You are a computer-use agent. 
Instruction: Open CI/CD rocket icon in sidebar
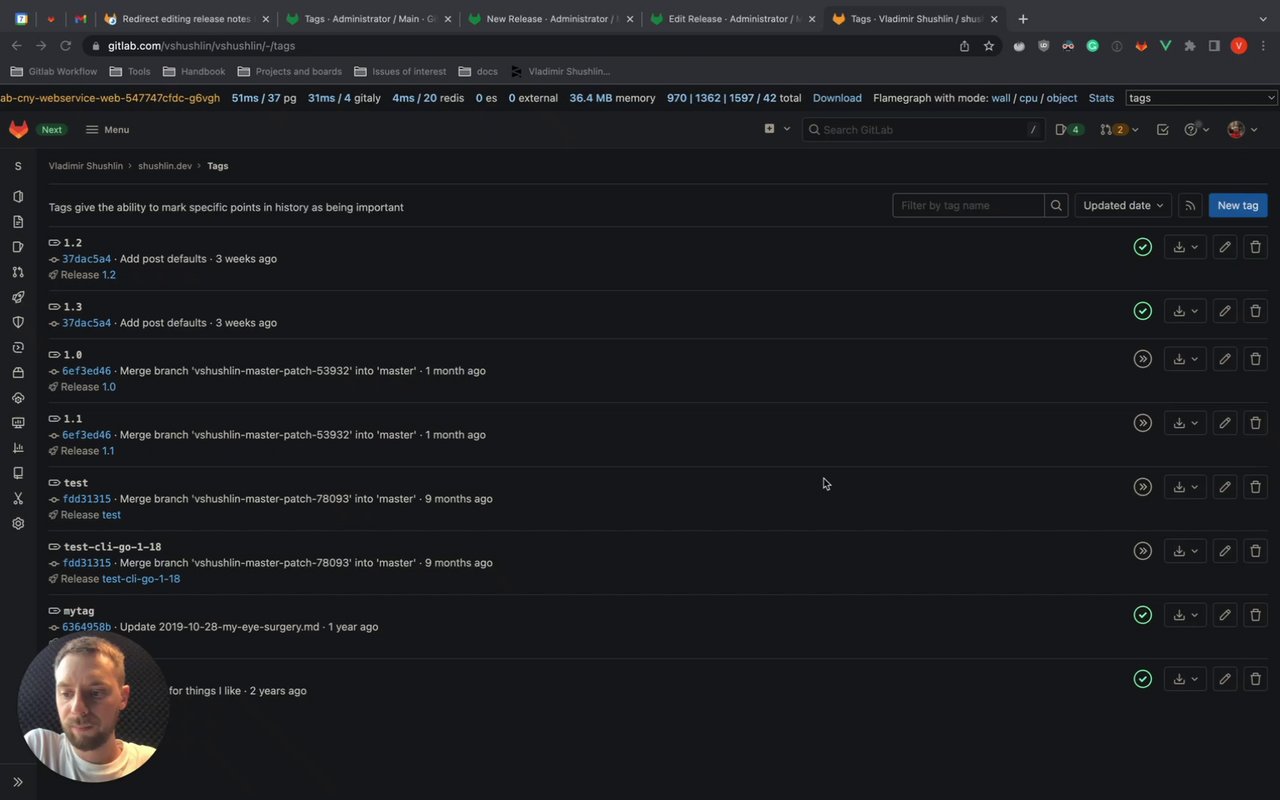click(x=18, y=297)
